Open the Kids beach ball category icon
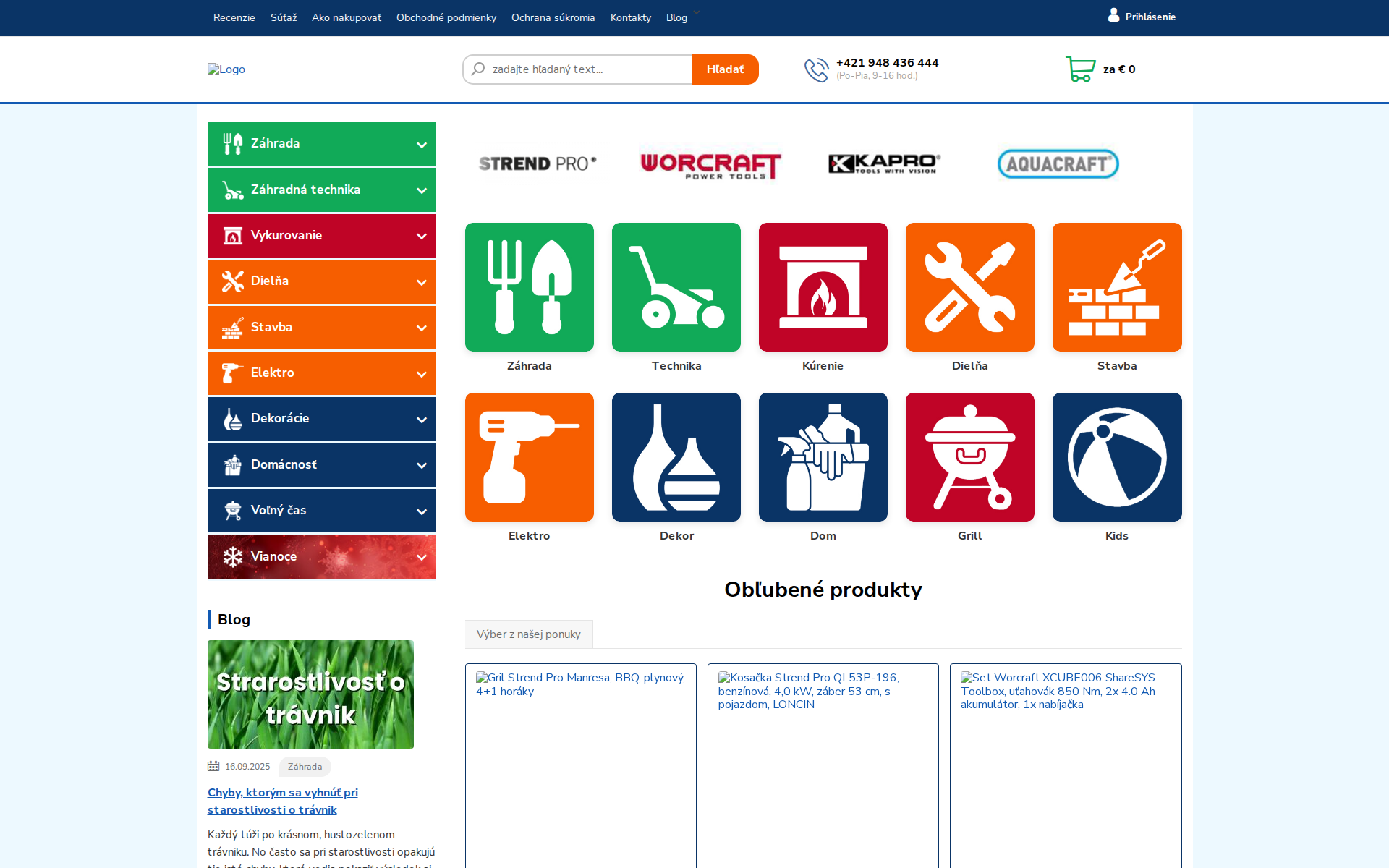1389x868 pixels. (x=1116, y=456)
